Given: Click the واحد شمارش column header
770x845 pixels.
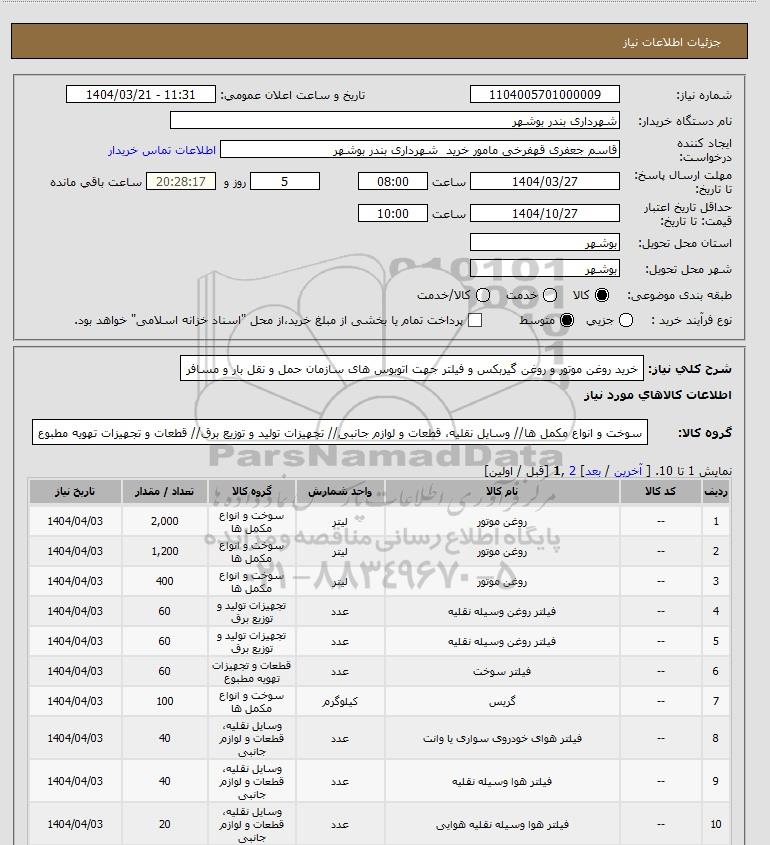Looking at the screenshot, I should [340, 491].
